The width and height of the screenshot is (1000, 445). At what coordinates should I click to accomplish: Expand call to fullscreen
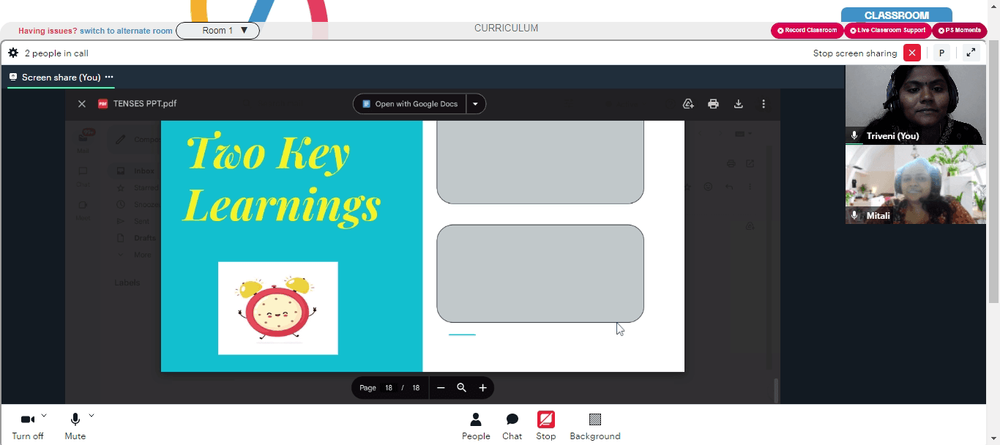click(x=971, y=53)
